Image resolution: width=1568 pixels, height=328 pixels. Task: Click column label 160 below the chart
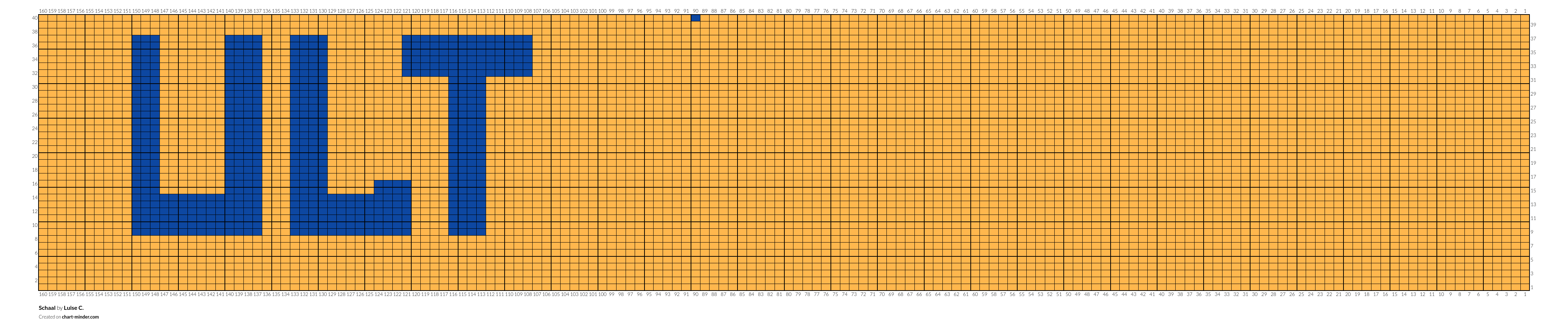[43, 295]
